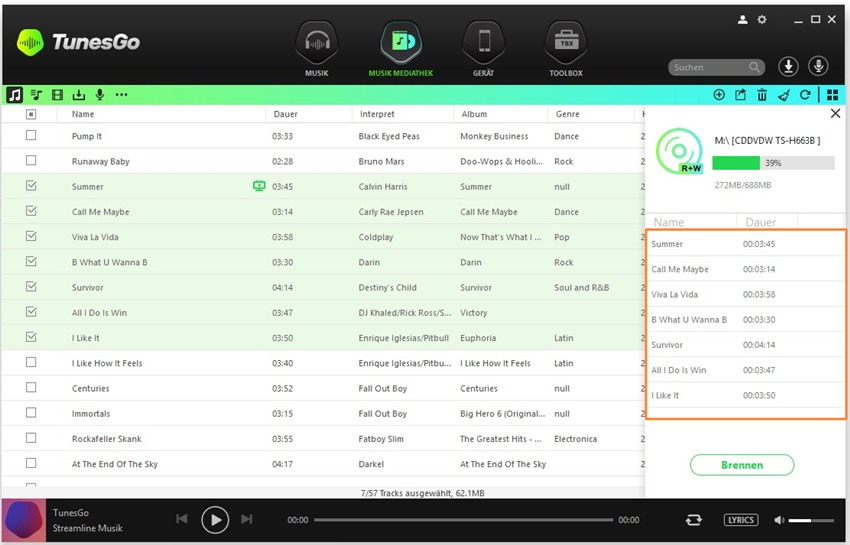850x545 pixels.
Task: Toggle repeat mode icon
Action: pyautogui.click(x=693, y=520)
